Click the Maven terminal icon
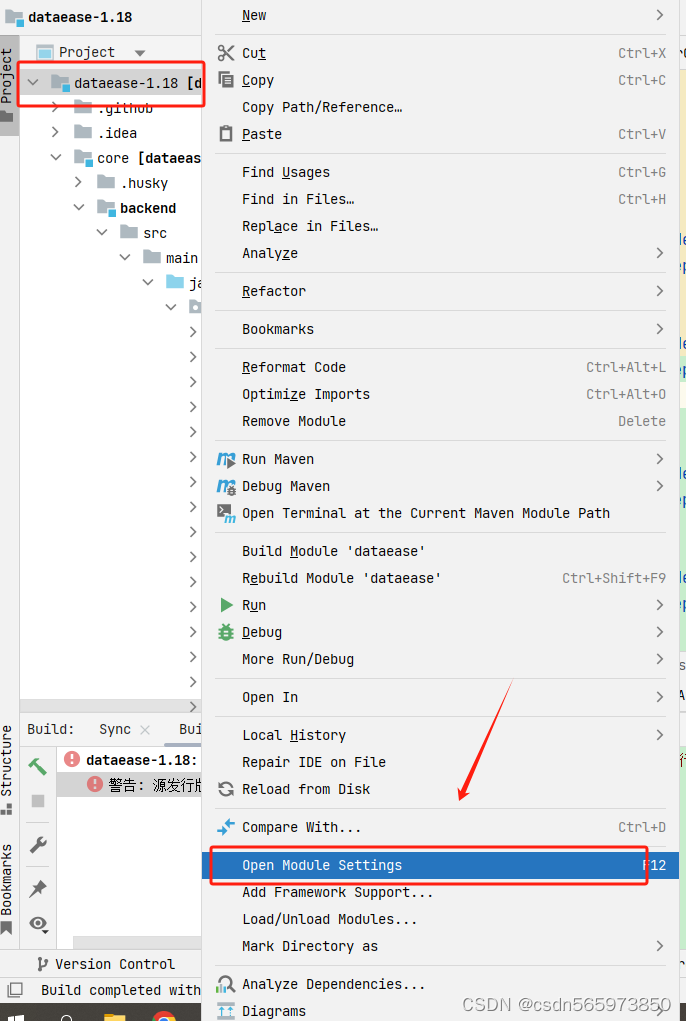Image resolution: width=686 pixels, height=1021 pixels. [226, 513]
